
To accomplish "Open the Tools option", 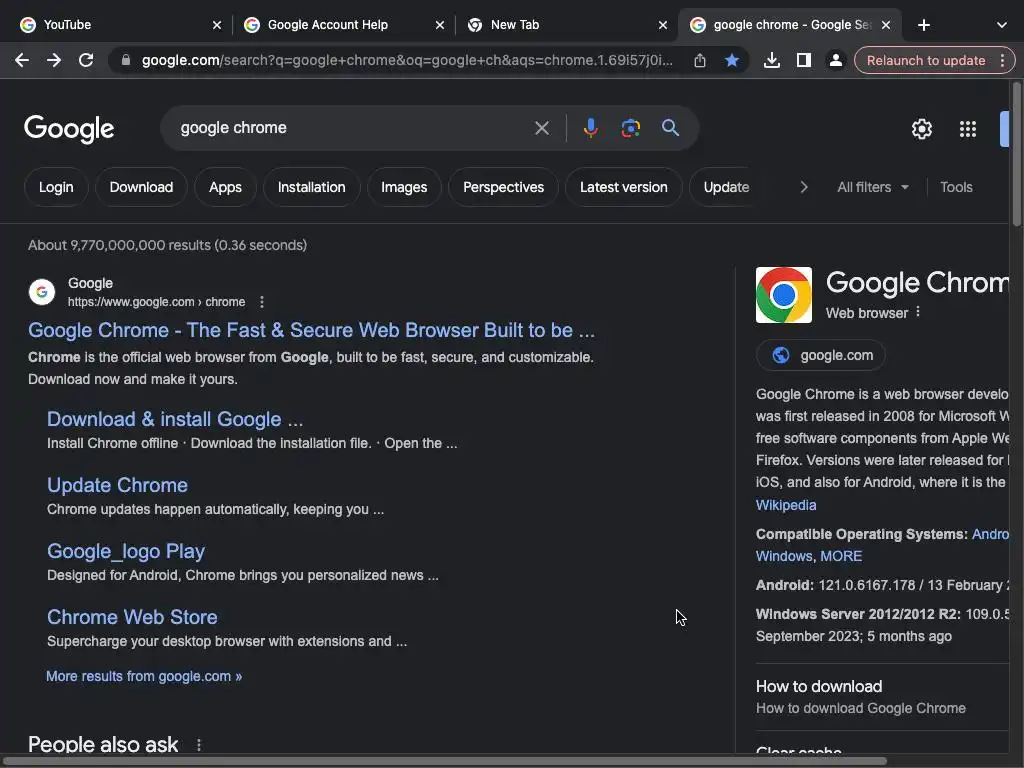I will [956, 187].
